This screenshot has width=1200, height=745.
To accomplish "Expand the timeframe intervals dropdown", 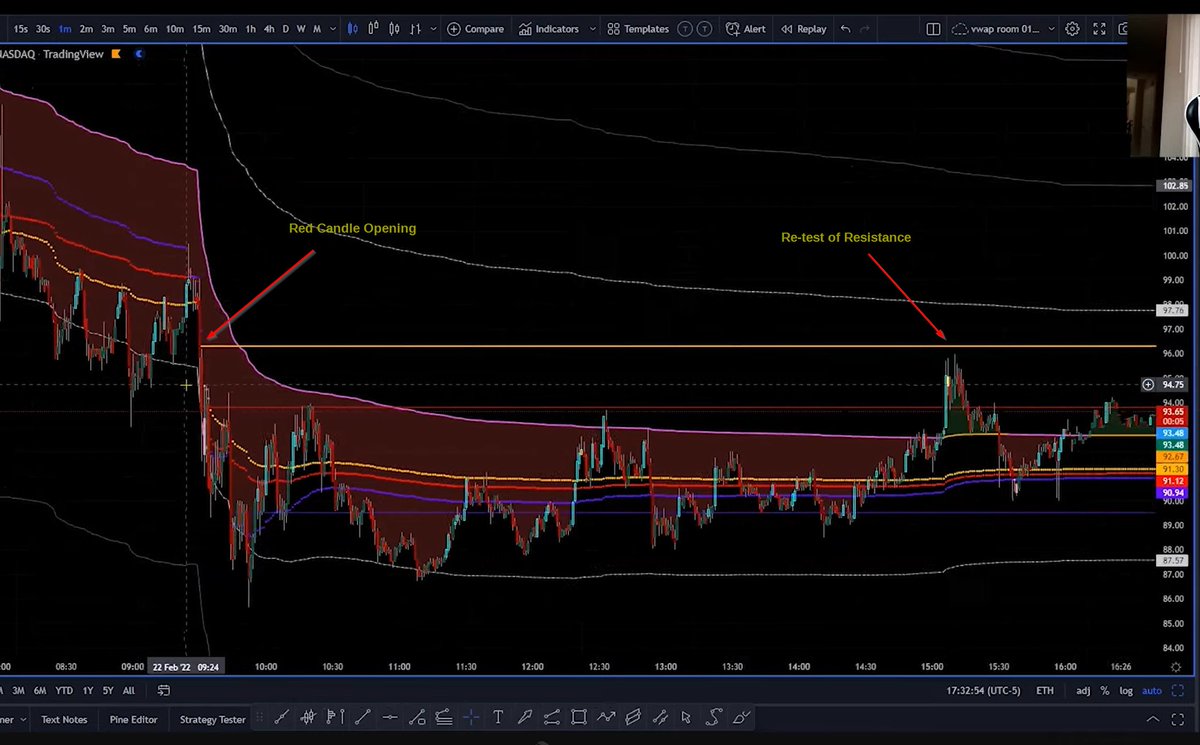I will click(333, 28).
